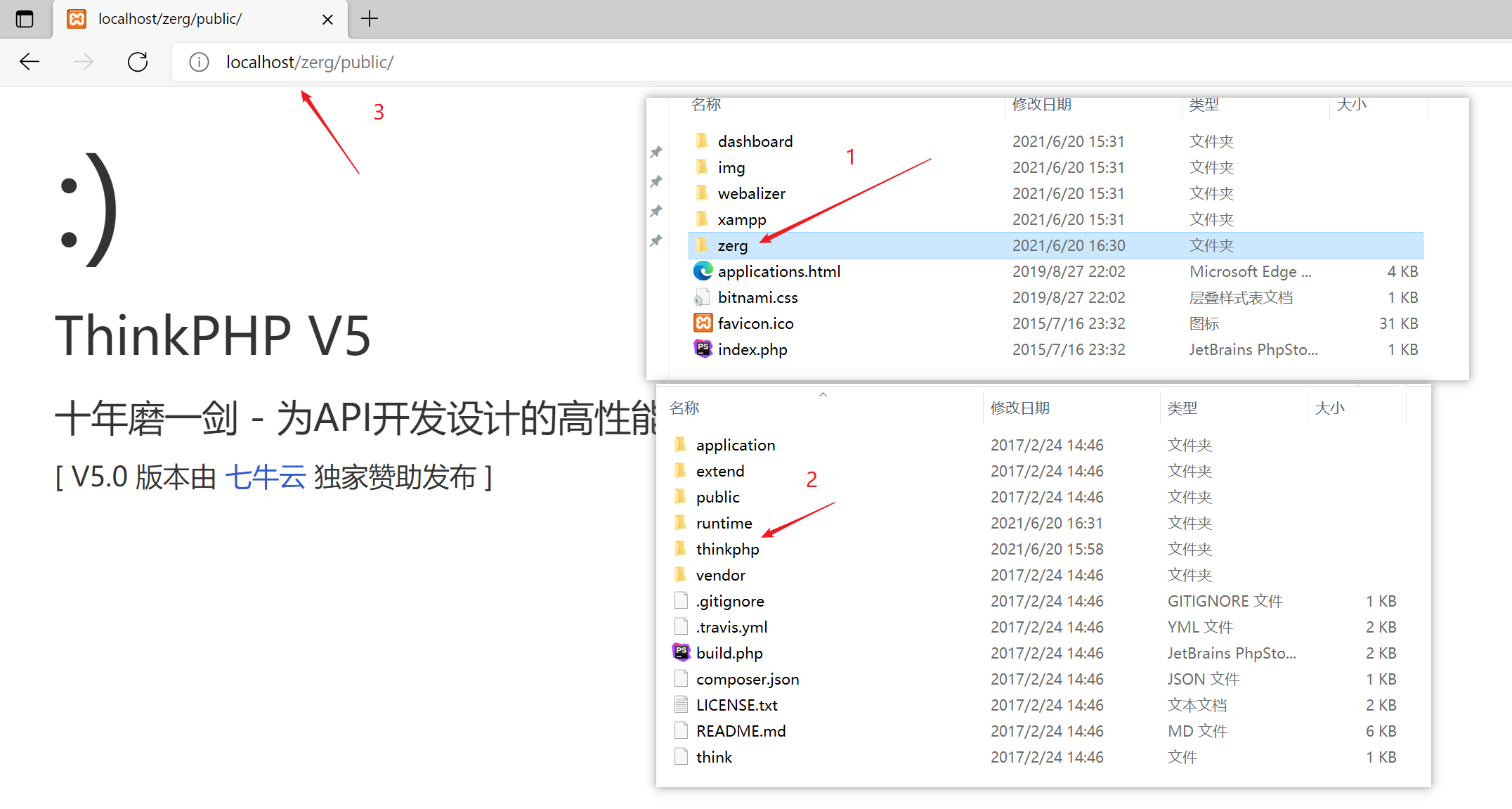Sort by the lower 修改日期 column header

tap(1020, 408)
